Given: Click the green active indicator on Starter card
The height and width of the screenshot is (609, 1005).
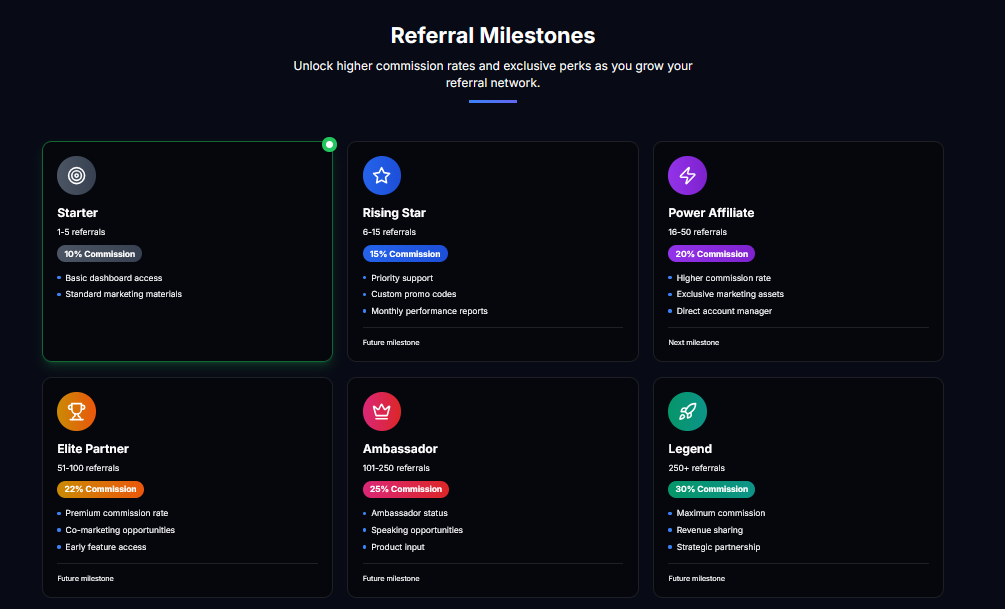Looking at the screenshot, I should [329, 145].
